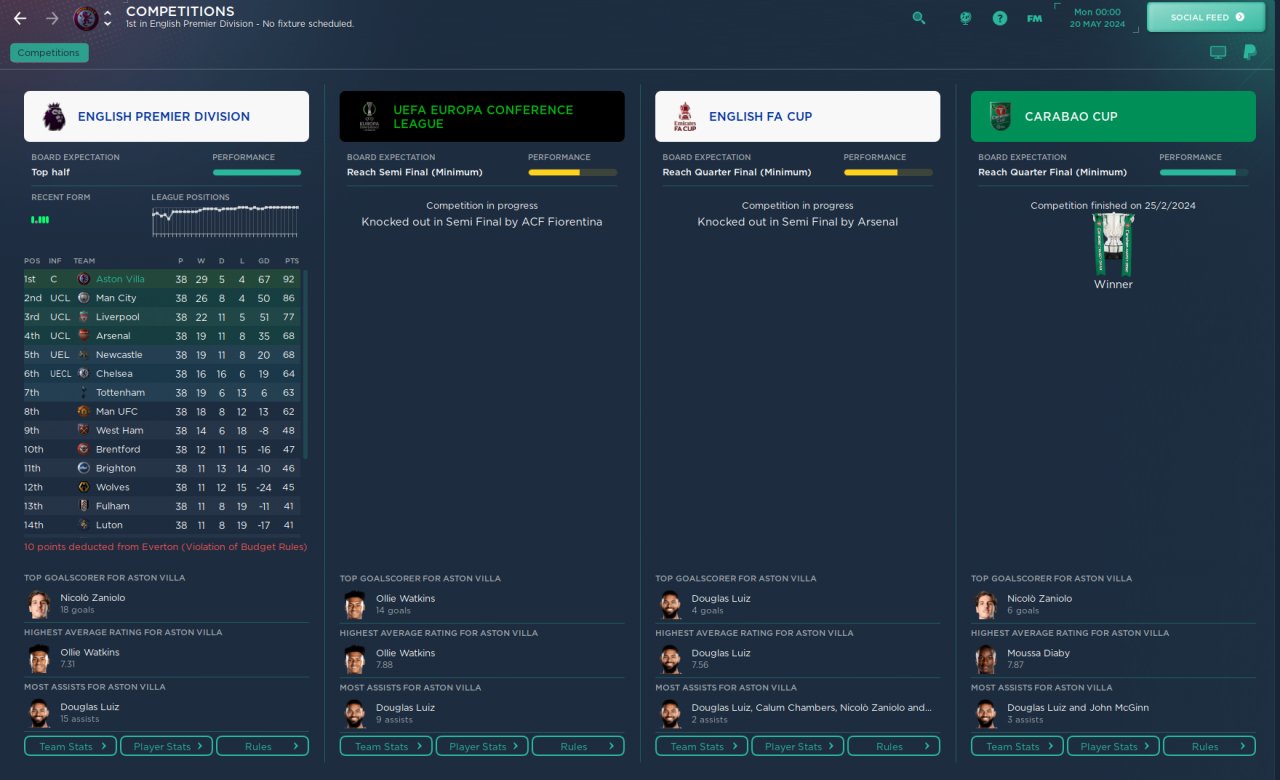
Task: Click the English FA Cup performance bar
Action: pyautogui.click(x=888, y=172)
